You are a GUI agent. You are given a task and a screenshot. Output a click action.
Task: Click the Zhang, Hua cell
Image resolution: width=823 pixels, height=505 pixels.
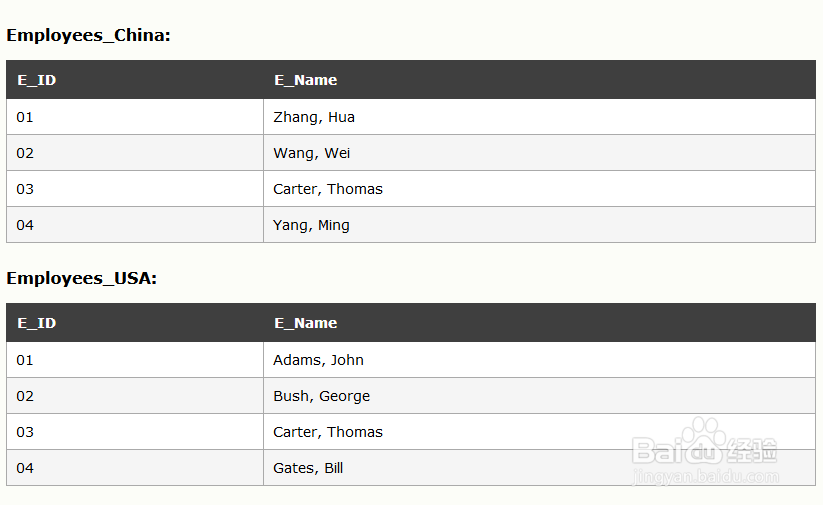539,117
